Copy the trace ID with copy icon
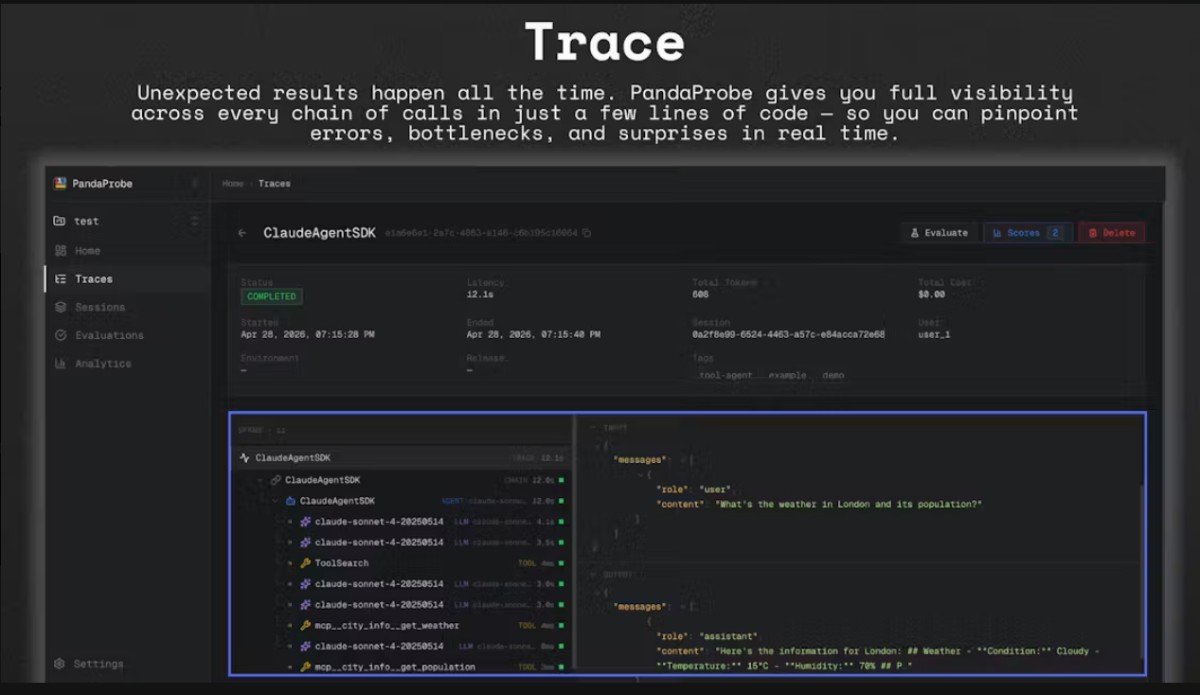The width and height of the screenshot is (1200, 695). [587, 233]
